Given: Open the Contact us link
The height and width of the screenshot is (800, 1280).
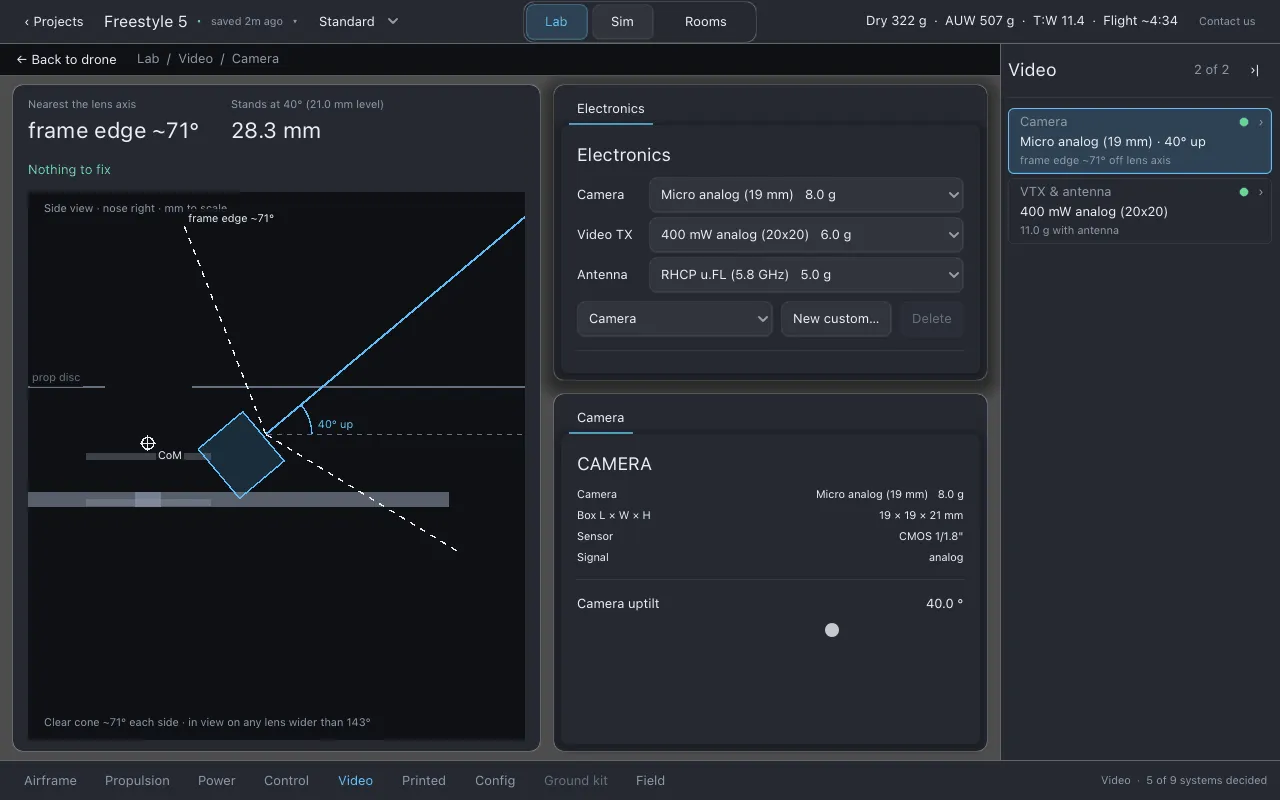Looking at the screenshot, I should click(x=1227, y=21).
